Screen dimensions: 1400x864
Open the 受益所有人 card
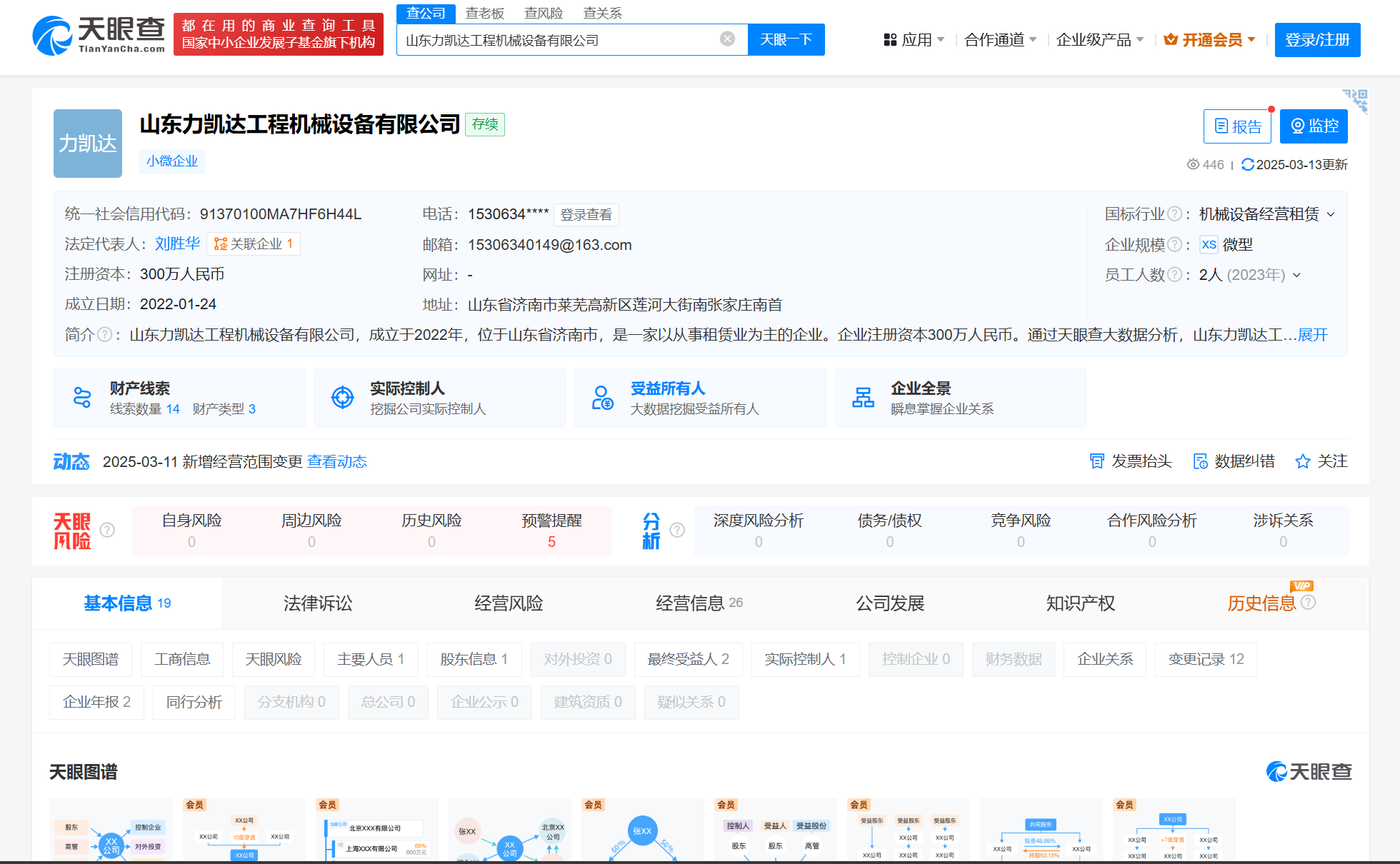click(x=700, y=398)
